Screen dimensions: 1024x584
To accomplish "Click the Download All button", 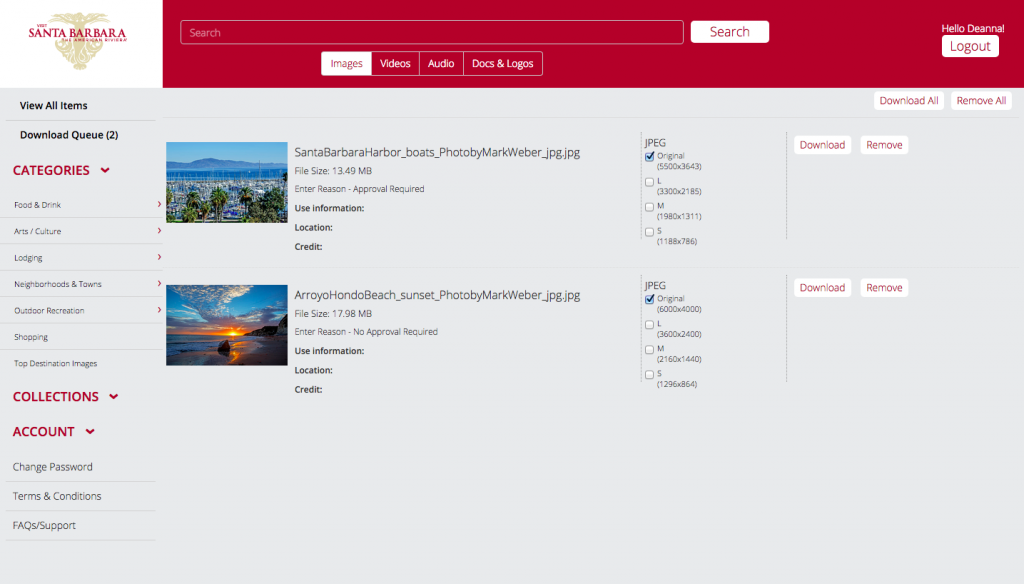I will [x=908, y=100].
